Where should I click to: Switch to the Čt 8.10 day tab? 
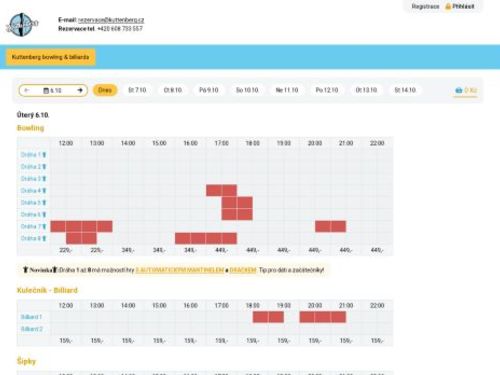[173, 90]
